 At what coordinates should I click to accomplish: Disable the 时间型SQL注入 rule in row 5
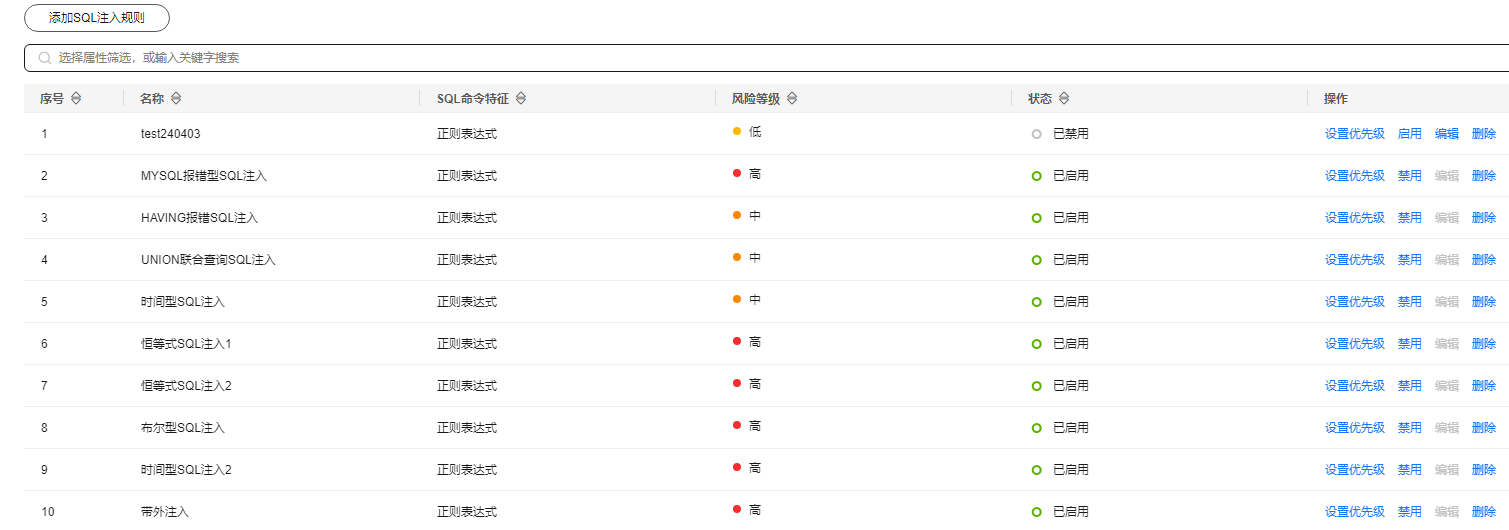1409,302
